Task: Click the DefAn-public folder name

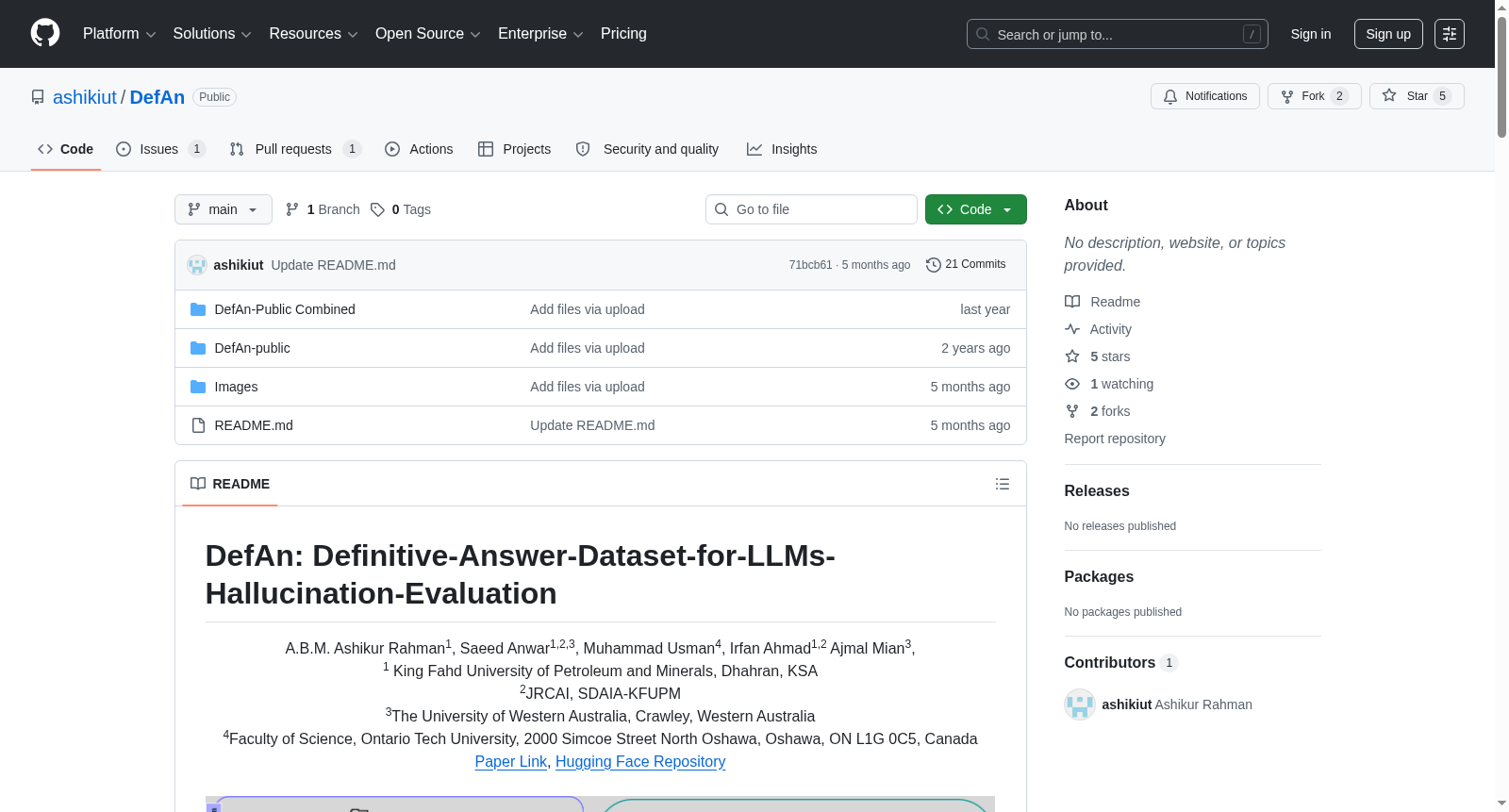Action: tap(253, 348)
